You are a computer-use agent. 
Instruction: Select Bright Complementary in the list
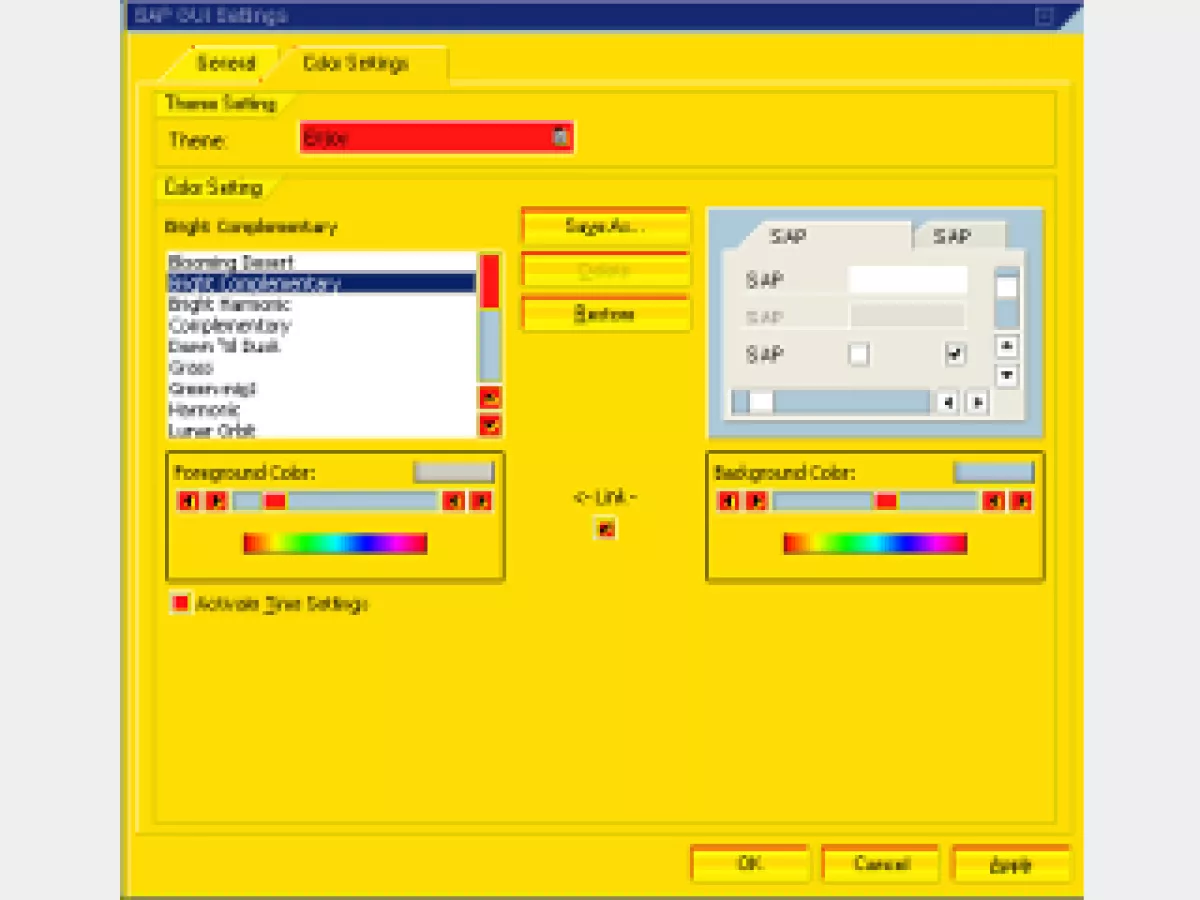pyautogui.click(x=321, y=283)
